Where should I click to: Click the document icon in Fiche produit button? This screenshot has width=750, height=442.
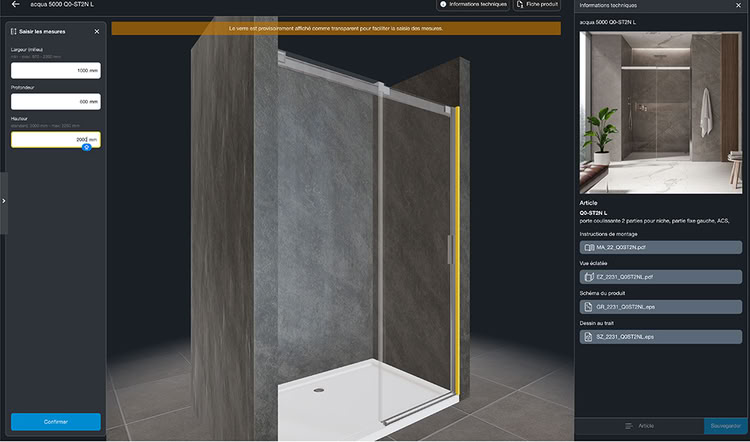coord(520,4)
